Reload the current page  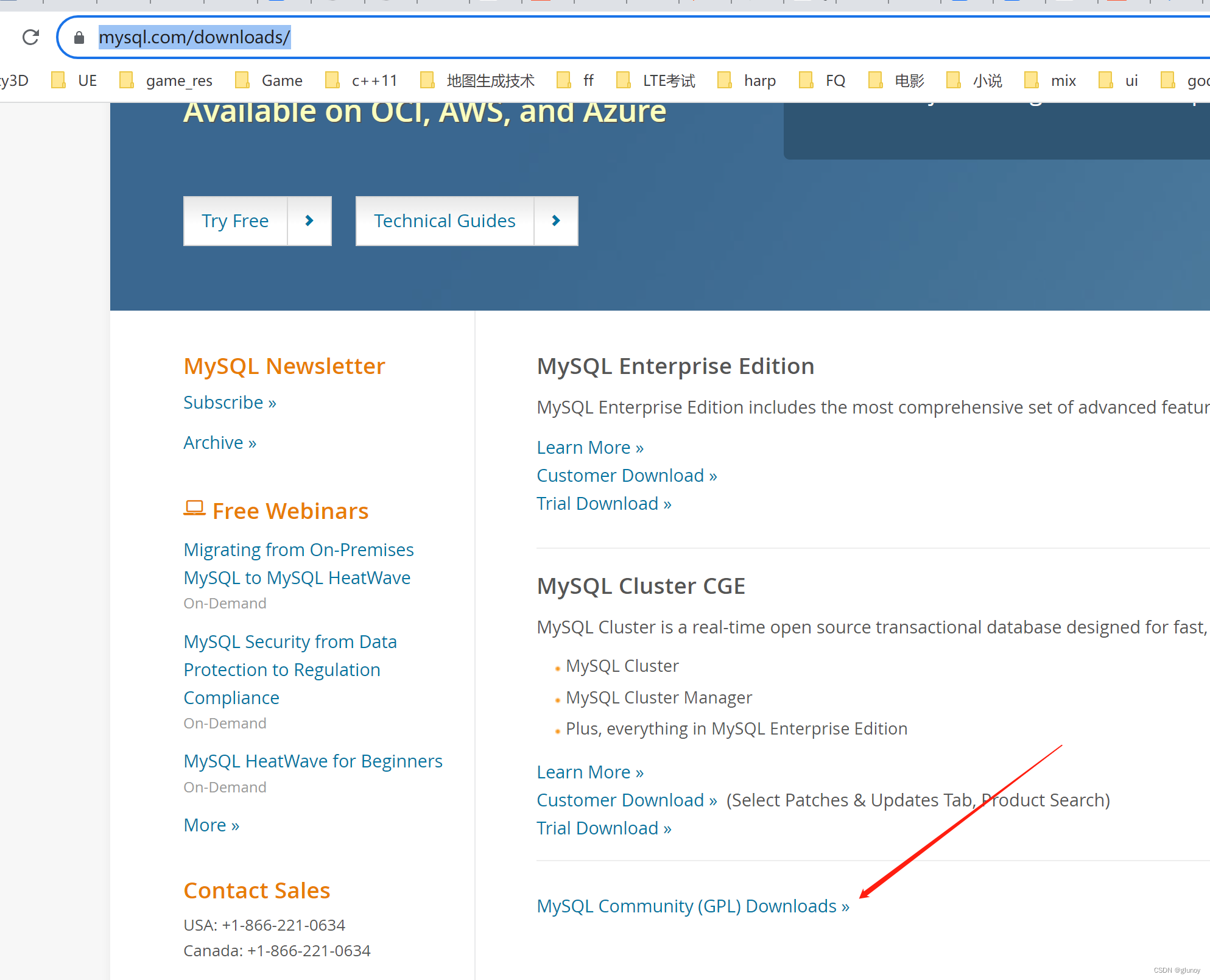tap(30, 37)
